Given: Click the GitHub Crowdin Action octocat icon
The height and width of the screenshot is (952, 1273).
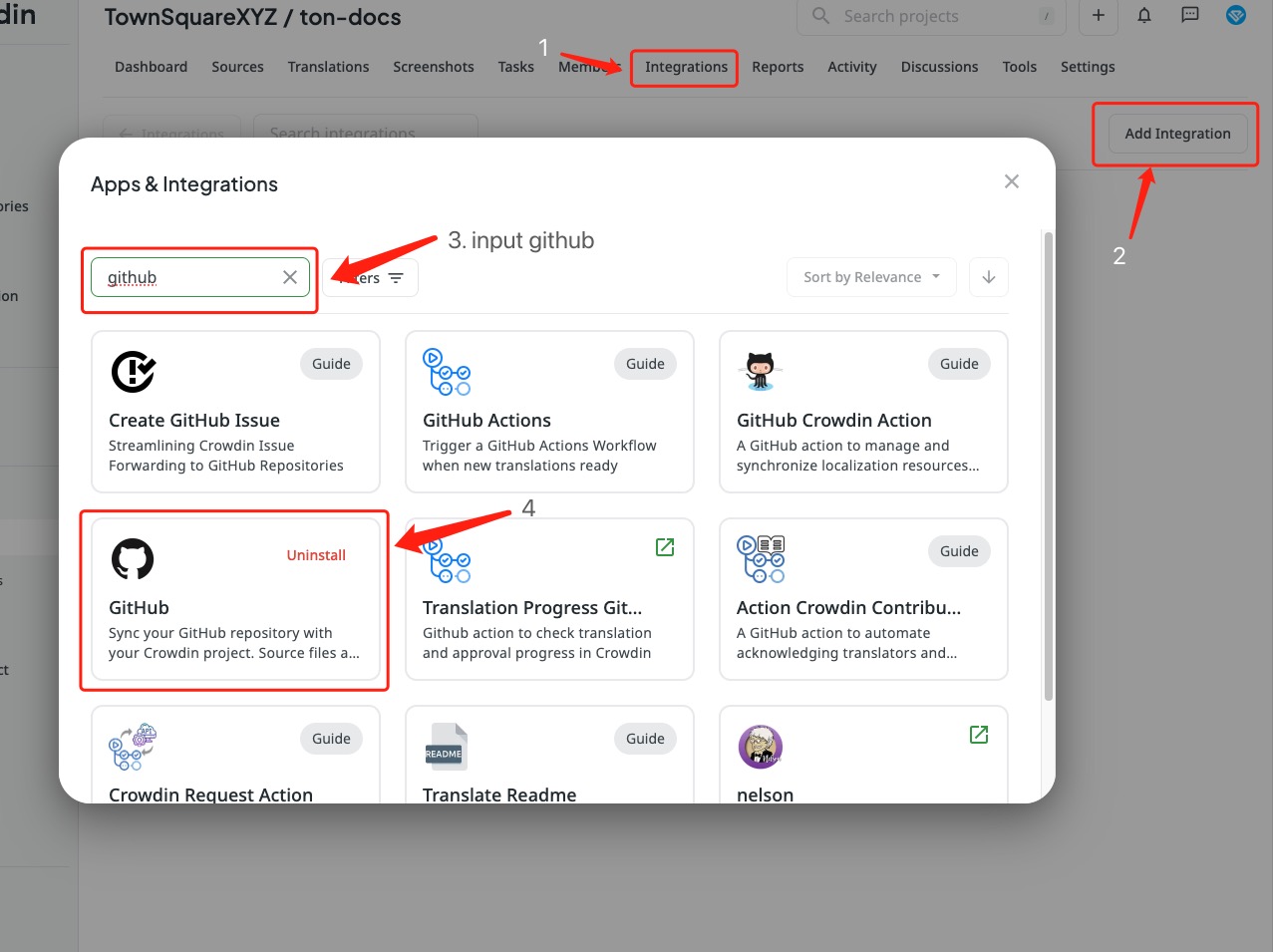Looking at the screenshot, I should 761,371.
